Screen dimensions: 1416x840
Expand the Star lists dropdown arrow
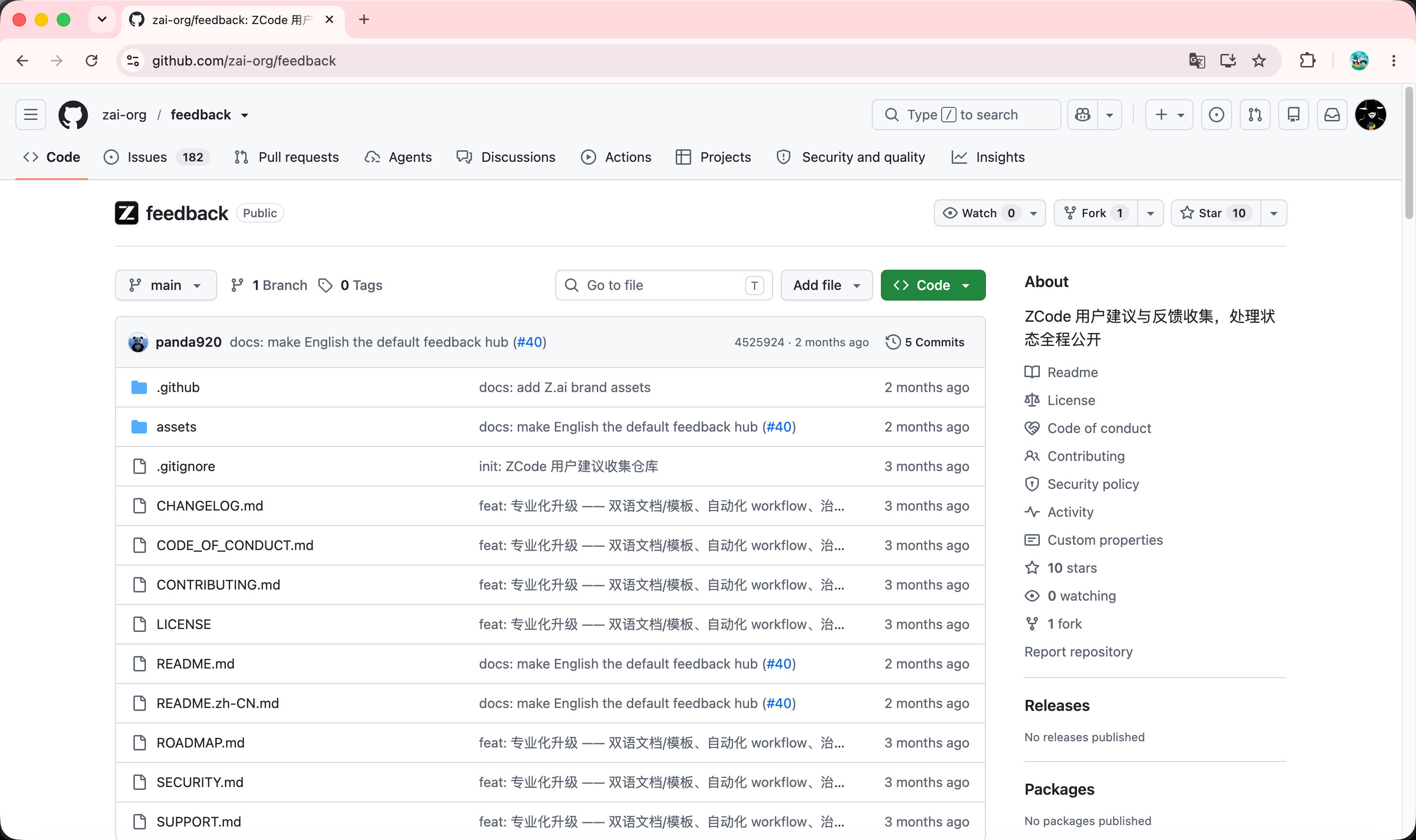[x=1273, y=213]
